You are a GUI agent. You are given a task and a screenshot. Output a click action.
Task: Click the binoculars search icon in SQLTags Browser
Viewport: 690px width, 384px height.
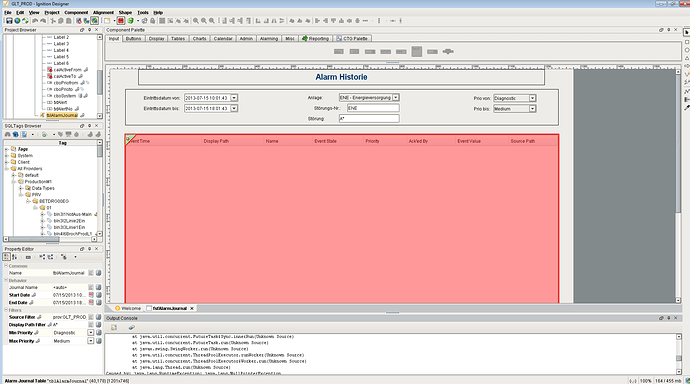pyautogui.click(x=7, y=134)
